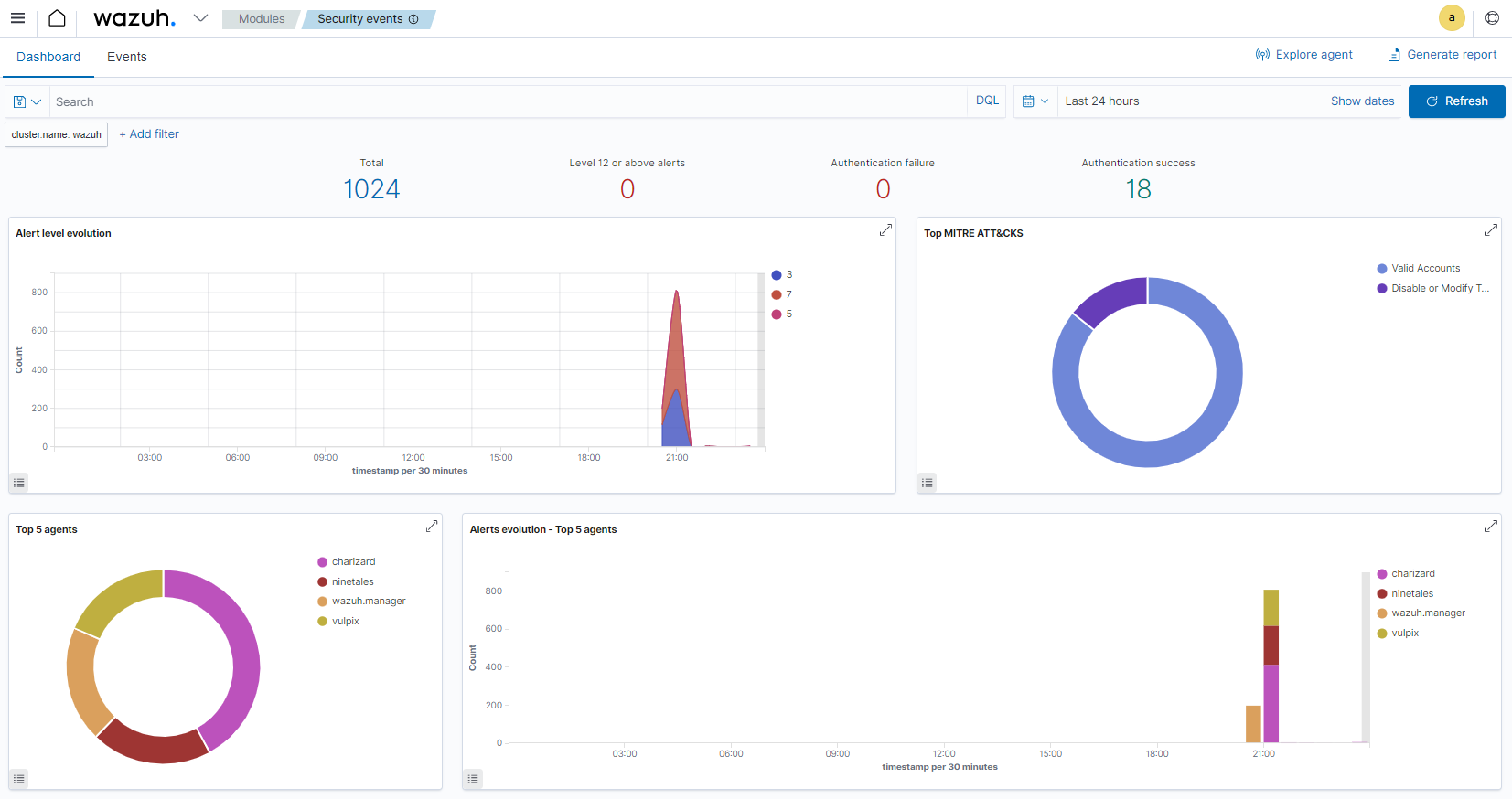Expand the Wazuh menu chevron
The image size is (1512, 799).
[200, 18]
